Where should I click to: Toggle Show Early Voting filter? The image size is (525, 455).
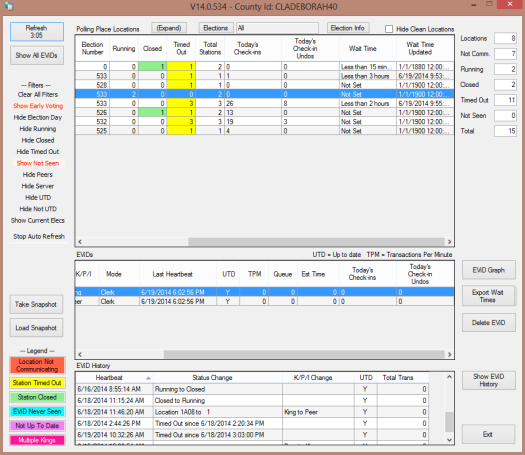point(38,106)
